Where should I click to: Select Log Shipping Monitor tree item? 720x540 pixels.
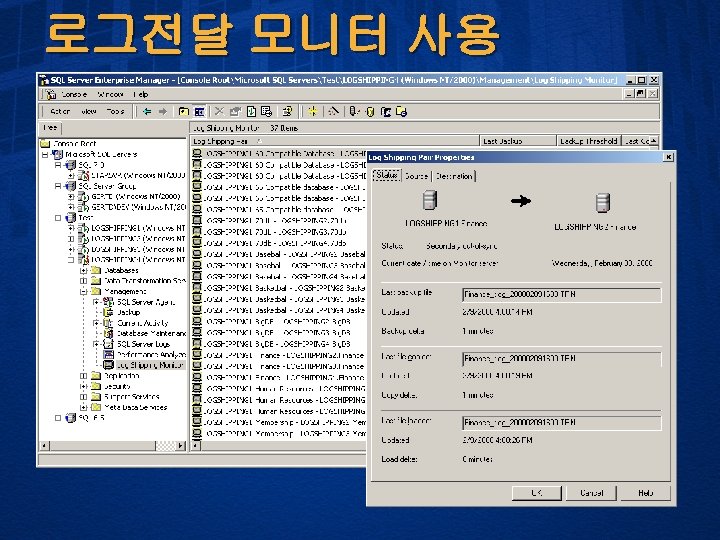(150, 365)
